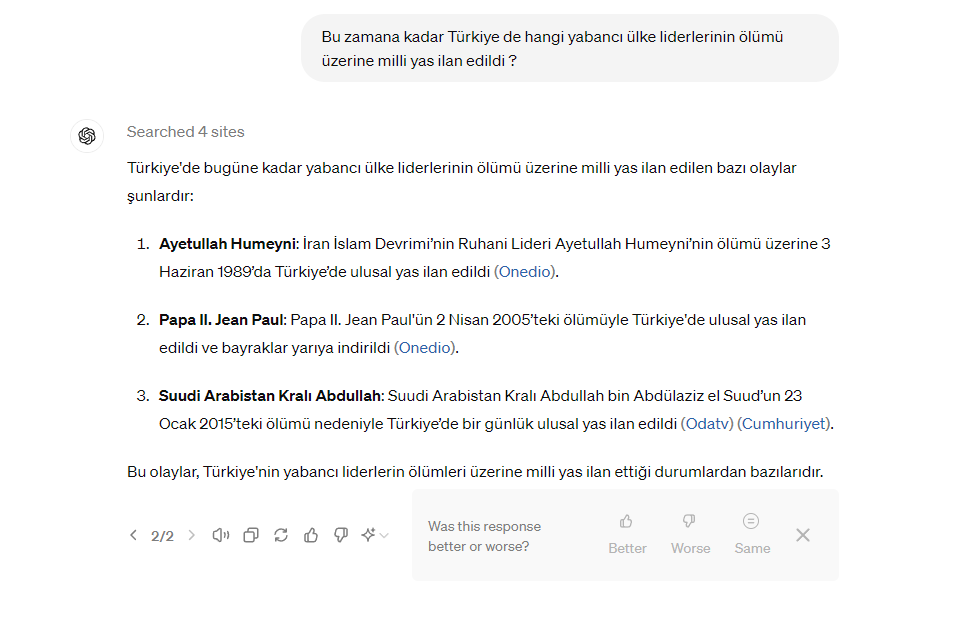Image resolution: width=978 pixels, height=642 pixels.
Task: Rate the response as Better
Action: 627,535
